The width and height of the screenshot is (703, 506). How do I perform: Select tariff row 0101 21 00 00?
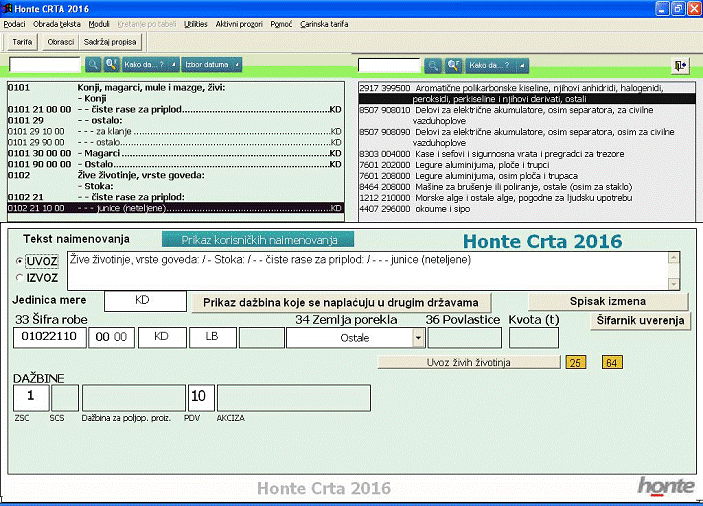click(175, 109)
